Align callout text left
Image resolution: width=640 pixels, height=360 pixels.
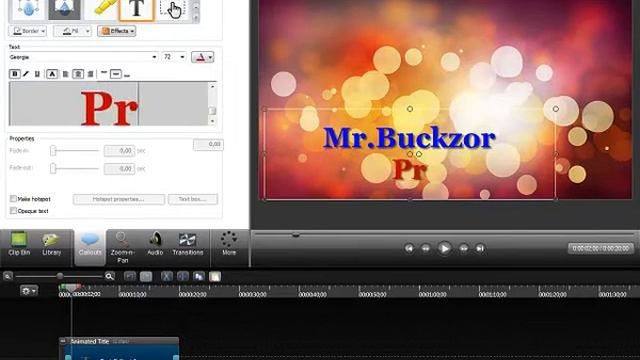(x=65, y=74)
